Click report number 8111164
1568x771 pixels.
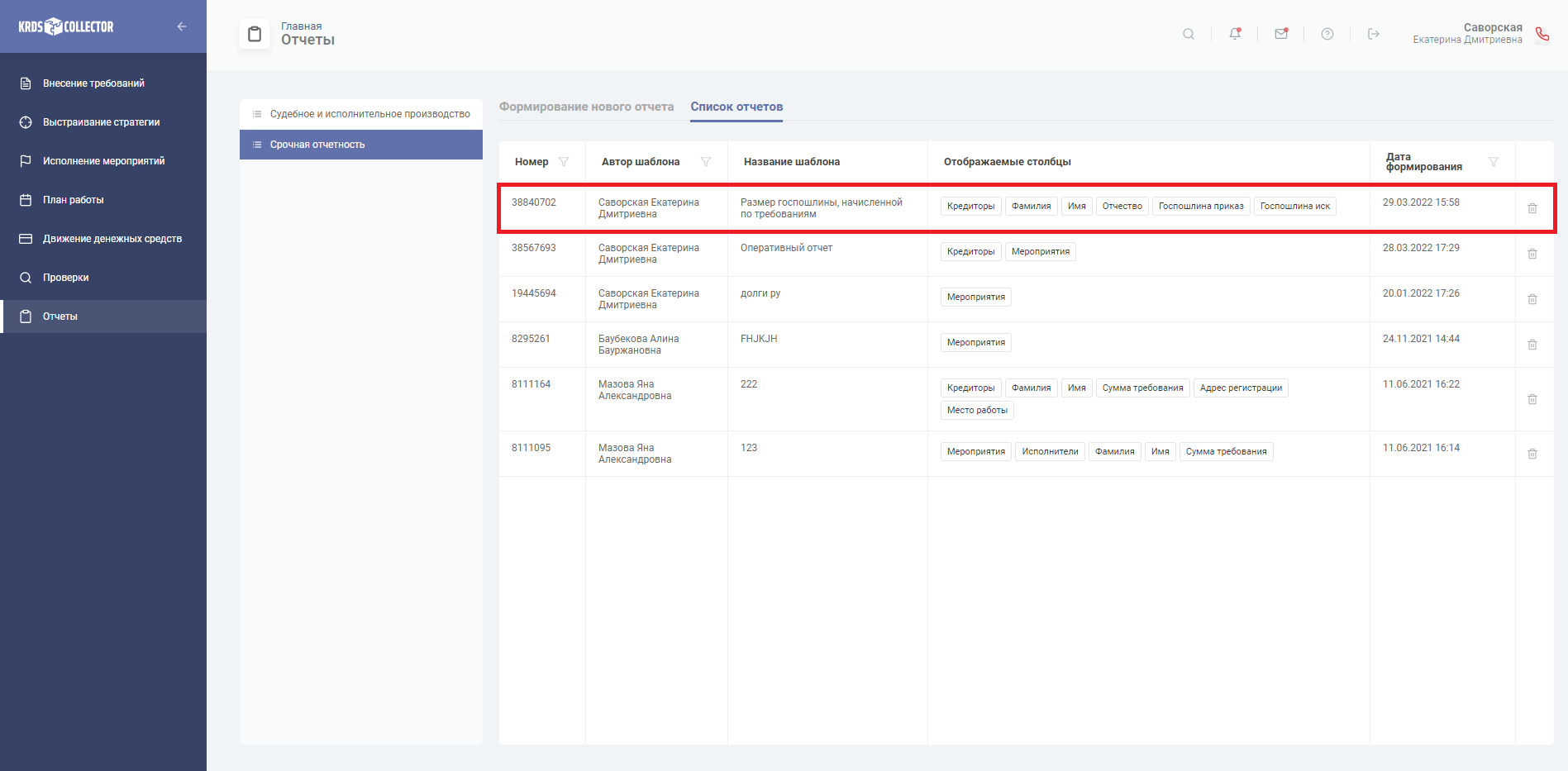click(531, 384)
